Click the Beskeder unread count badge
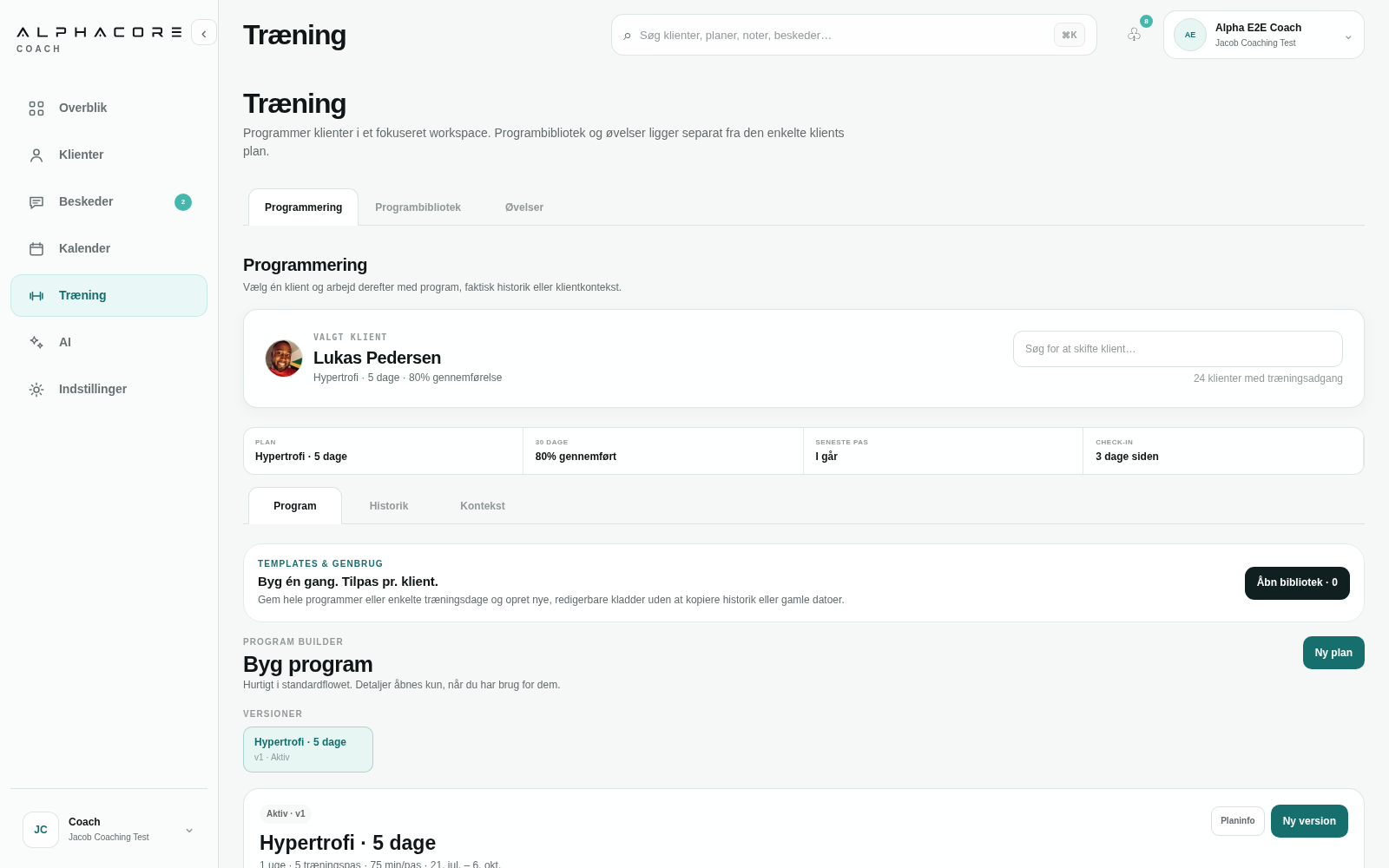The image size is (1389, 868). (x=183, y=202)
